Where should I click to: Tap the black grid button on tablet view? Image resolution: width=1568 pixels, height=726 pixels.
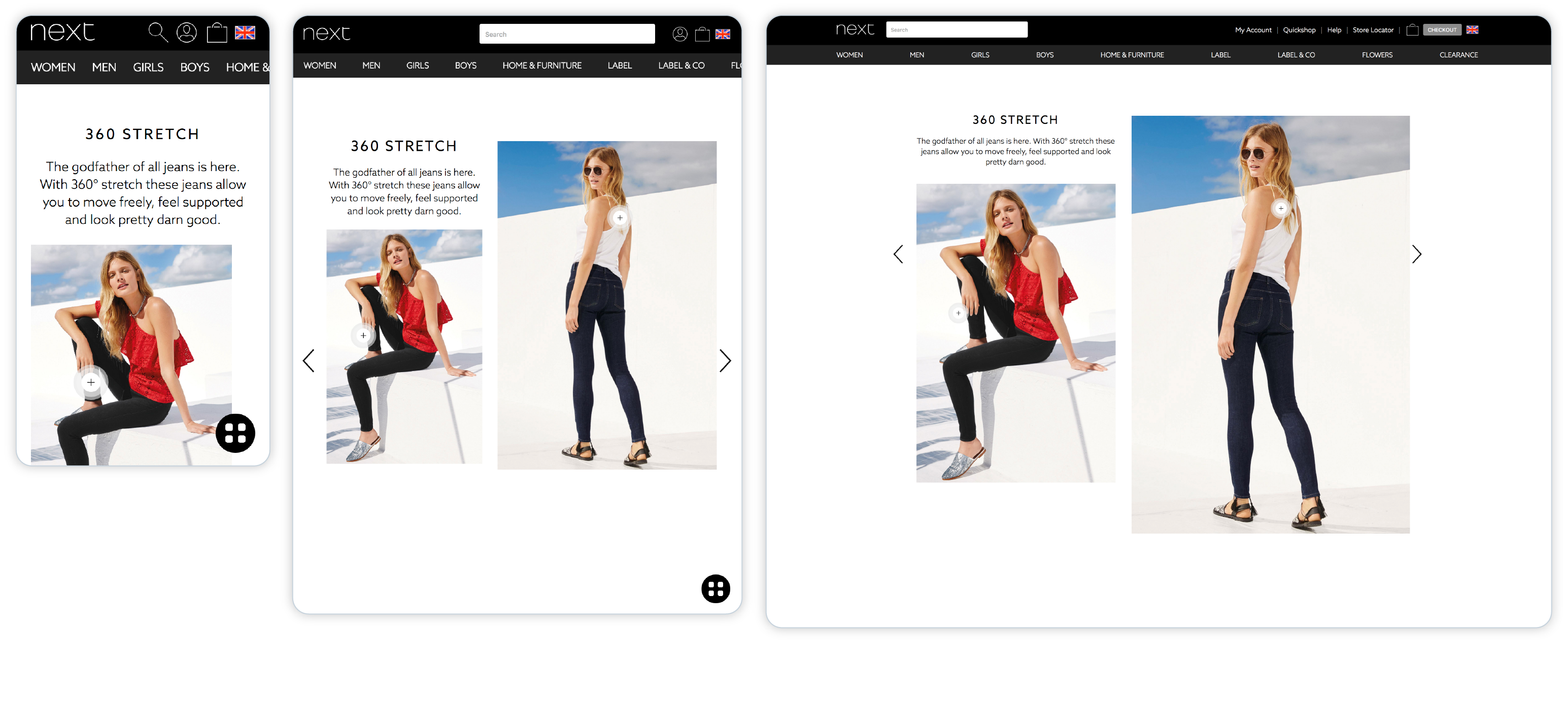[715, 588]
